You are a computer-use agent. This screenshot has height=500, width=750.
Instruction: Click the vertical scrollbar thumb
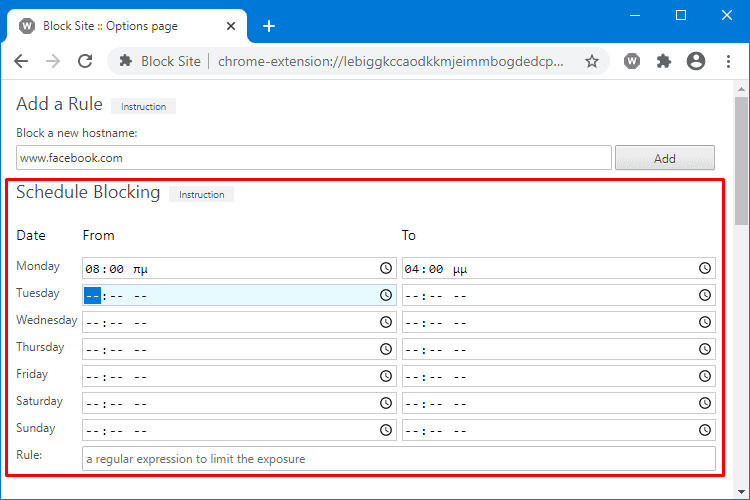(741, 160)
